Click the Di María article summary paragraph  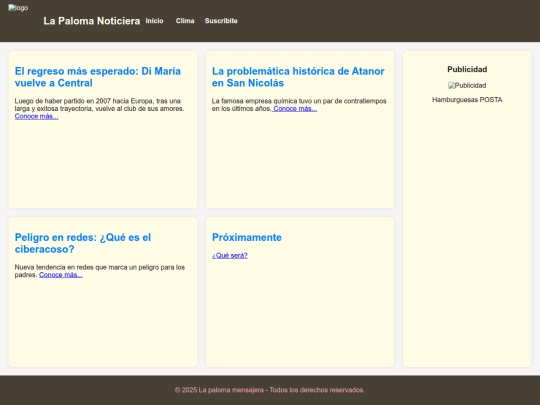click(x=100, y=108)
